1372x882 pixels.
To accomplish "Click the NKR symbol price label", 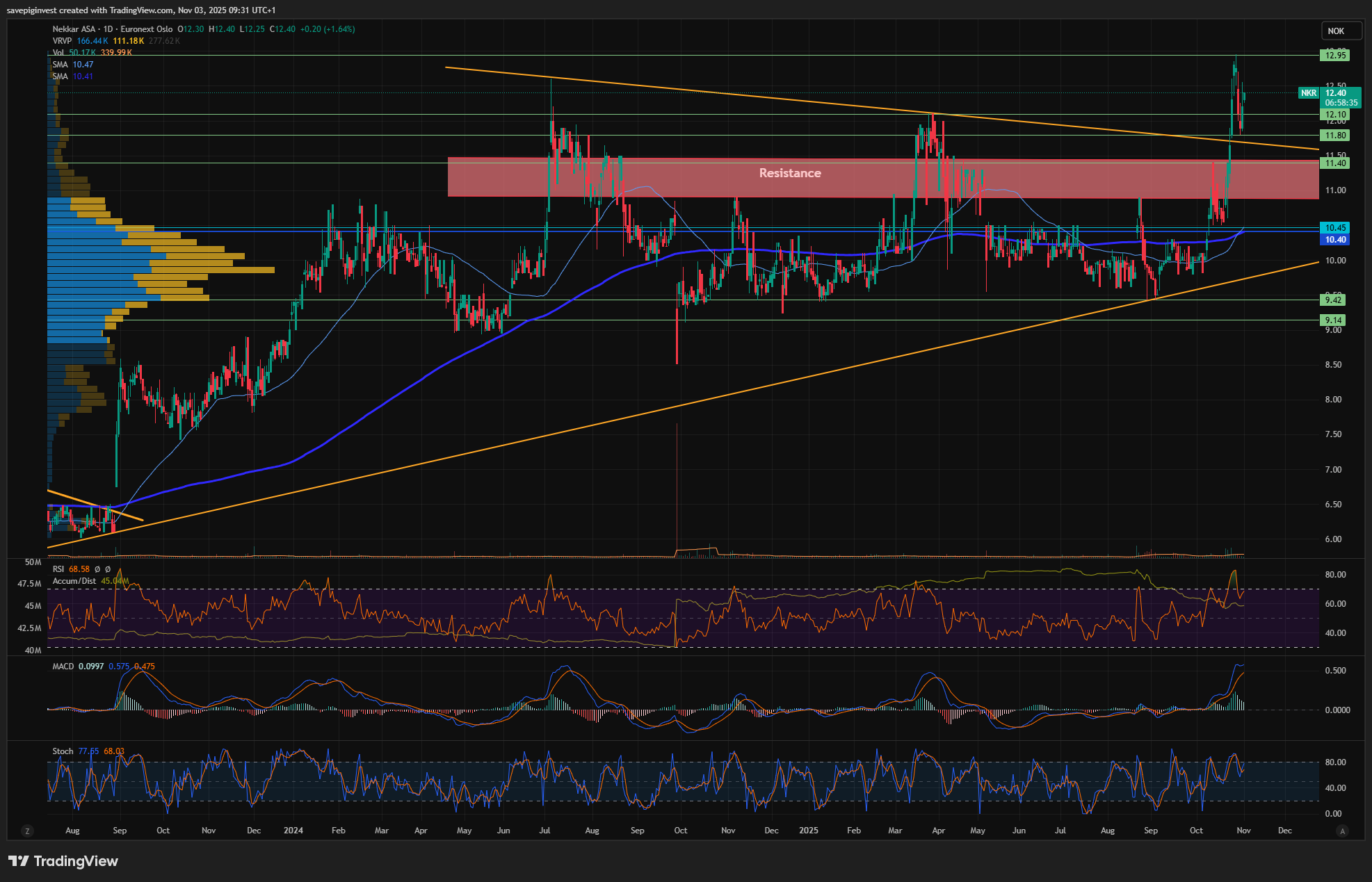I will (1308, 93).
